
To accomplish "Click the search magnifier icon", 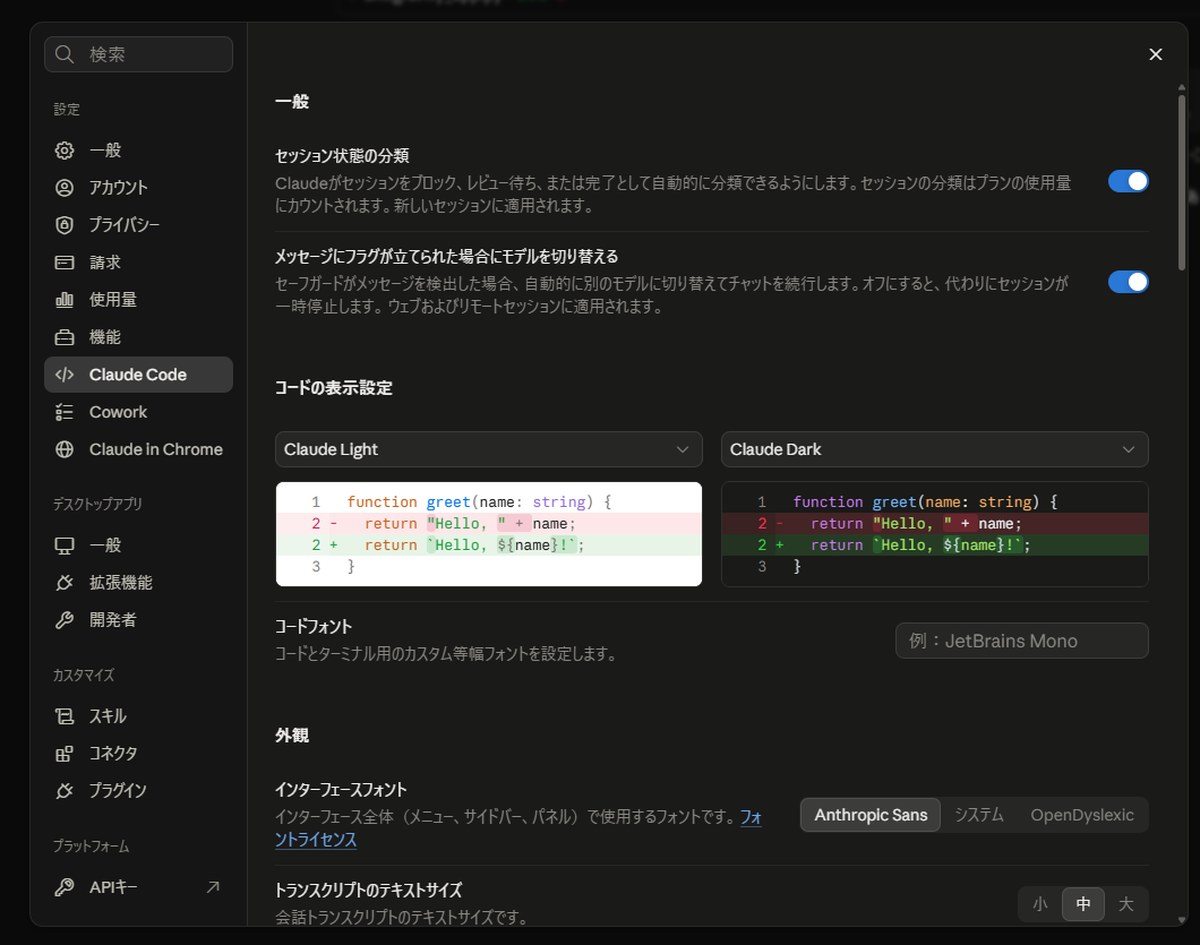I will (x=65, y=54).
